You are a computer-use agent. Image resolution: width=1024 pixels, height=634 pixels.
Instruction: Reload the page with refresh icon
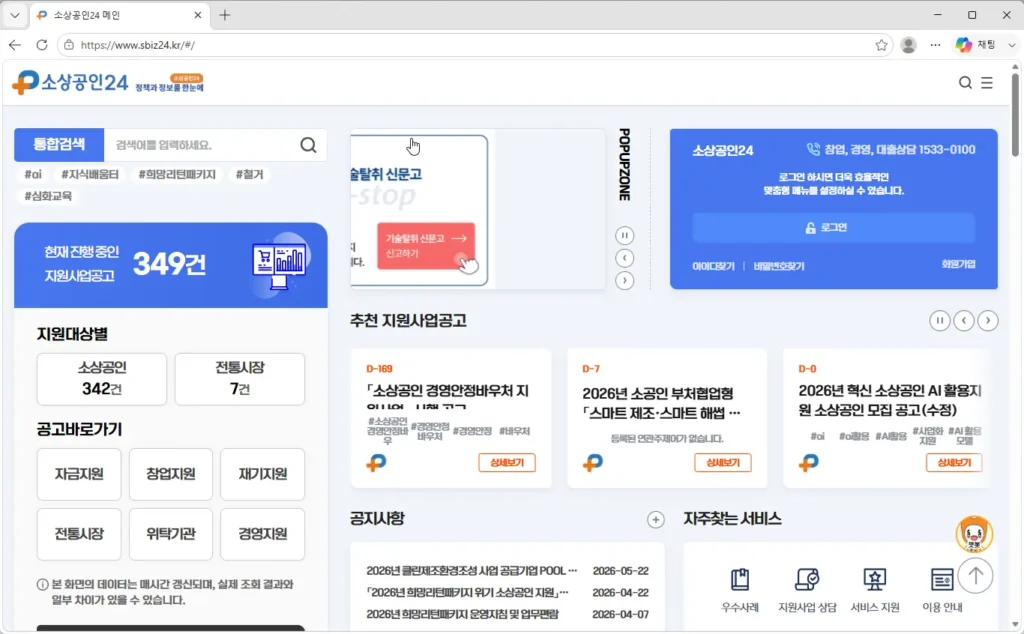point(42,45)
